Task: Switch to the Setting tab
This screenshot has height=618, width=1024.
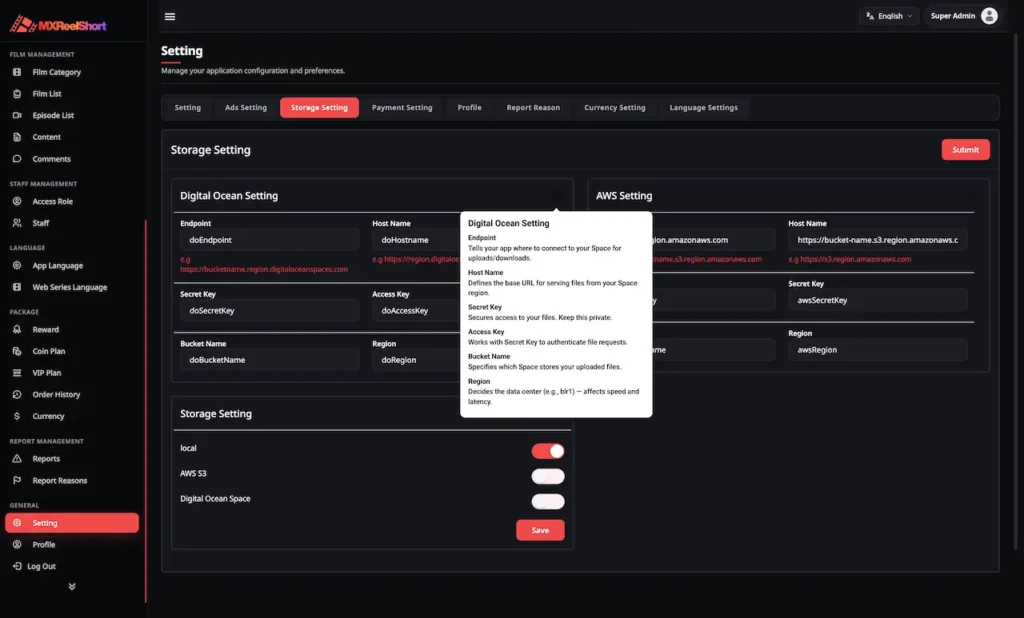Action: (187, 107)
